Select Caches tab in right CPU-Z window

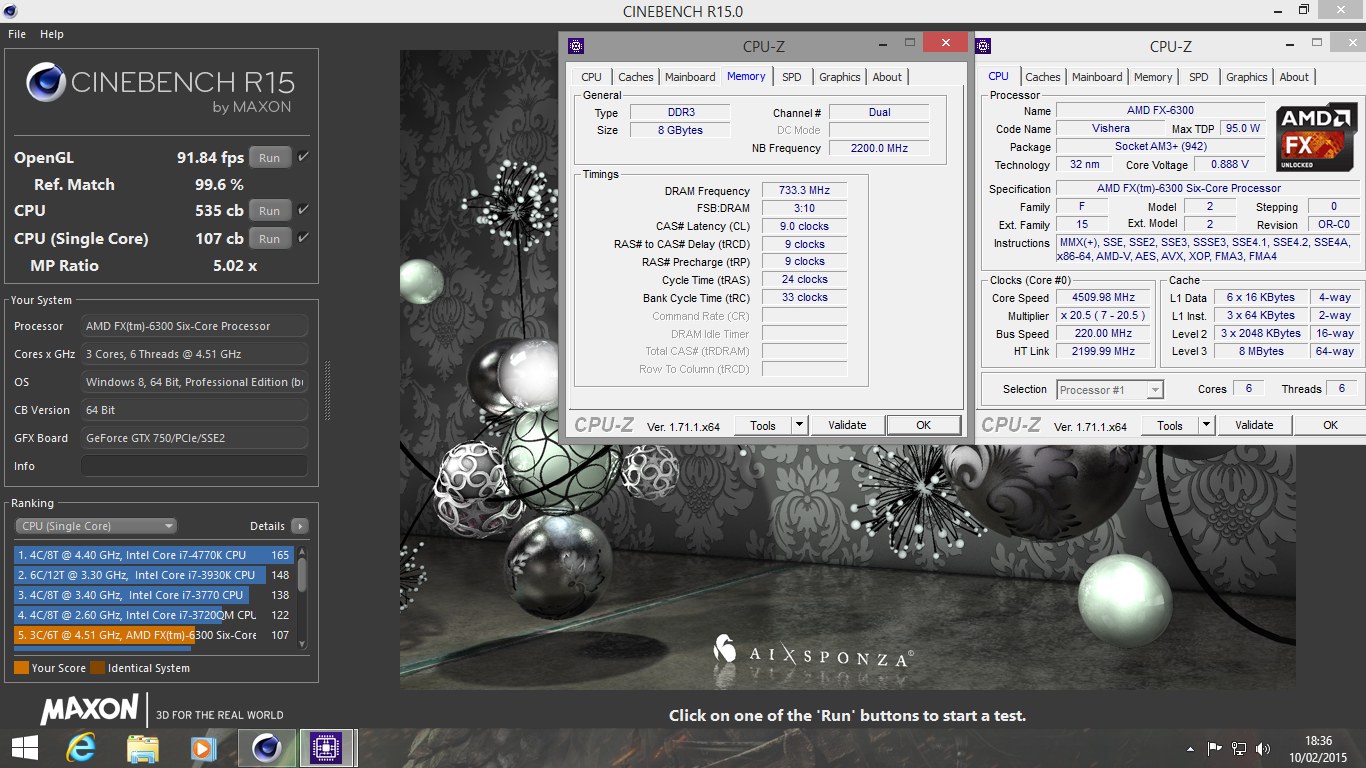pos(1042,77)
